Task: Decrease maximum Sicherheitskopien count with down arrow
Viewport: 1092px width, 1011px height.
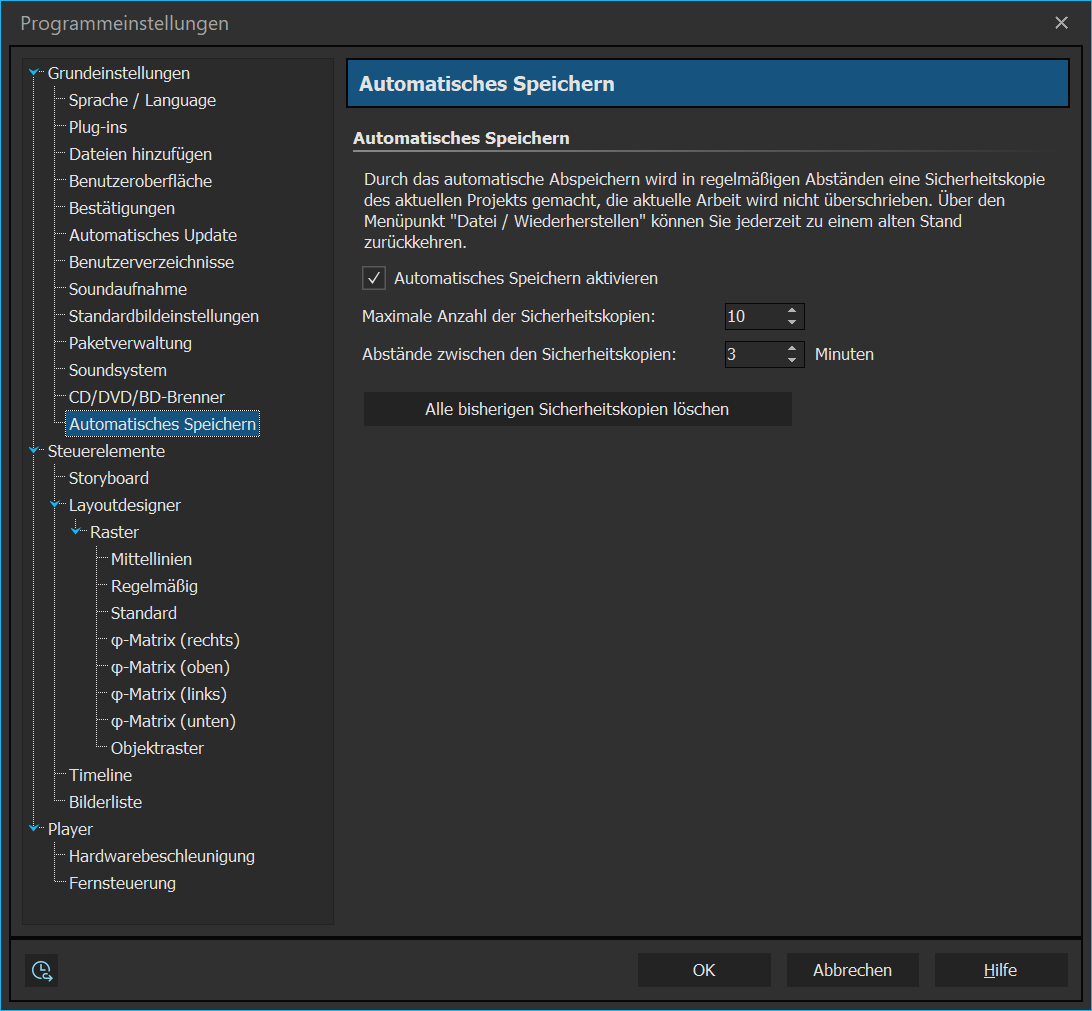Action: pyautogui.click(x=792, y=323)
